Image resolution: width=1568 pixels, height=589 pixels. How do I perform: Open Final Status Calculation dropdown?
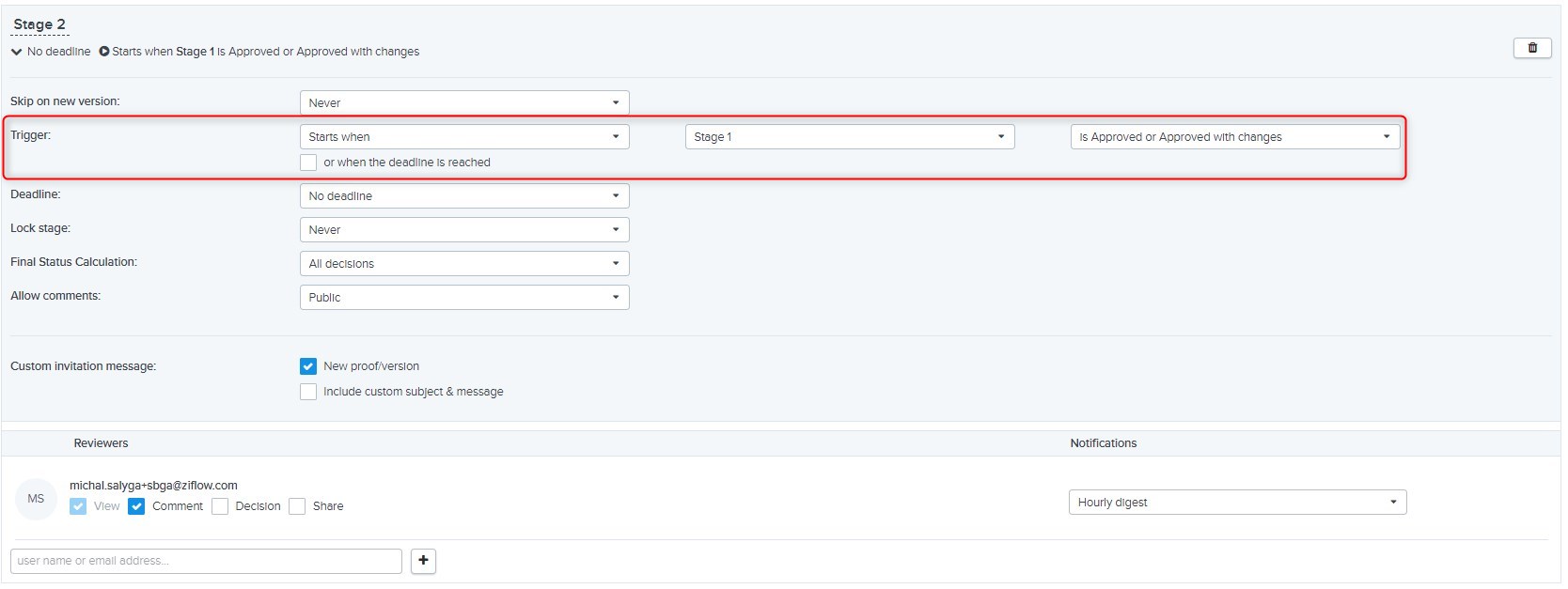(463, 264)
